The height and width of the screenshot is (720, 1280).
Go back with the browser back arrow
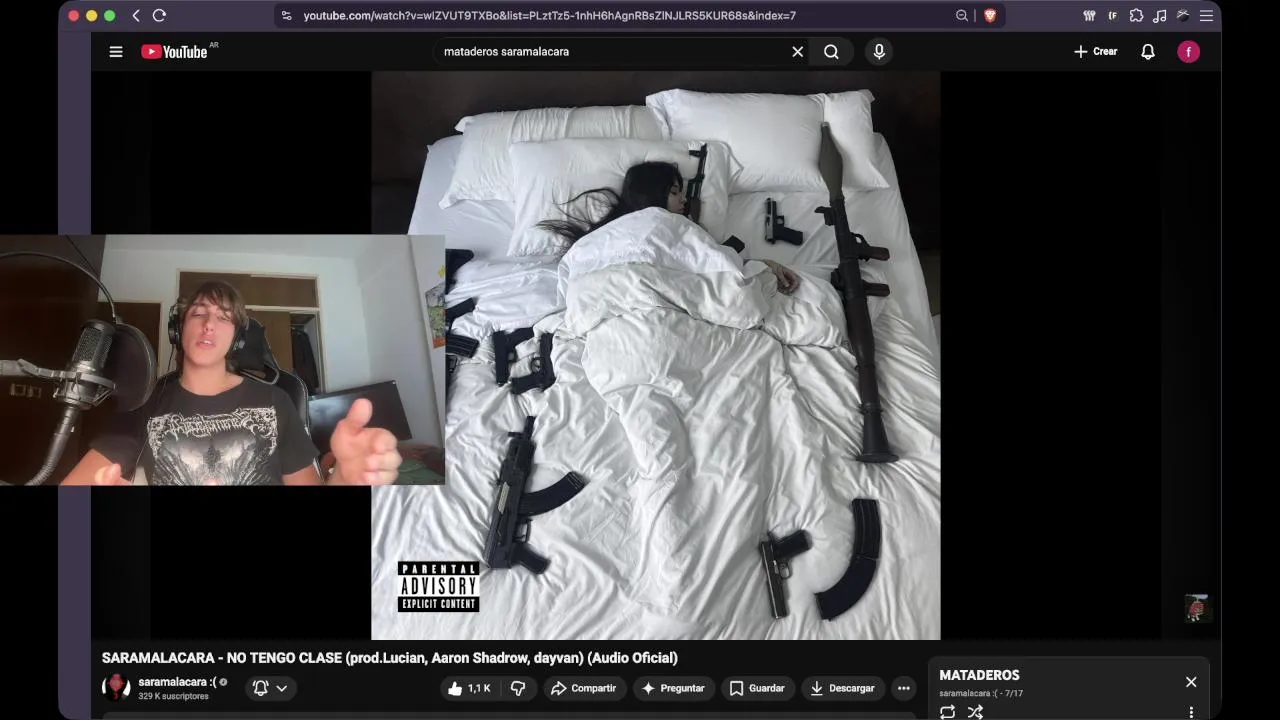tap(137, 15)
